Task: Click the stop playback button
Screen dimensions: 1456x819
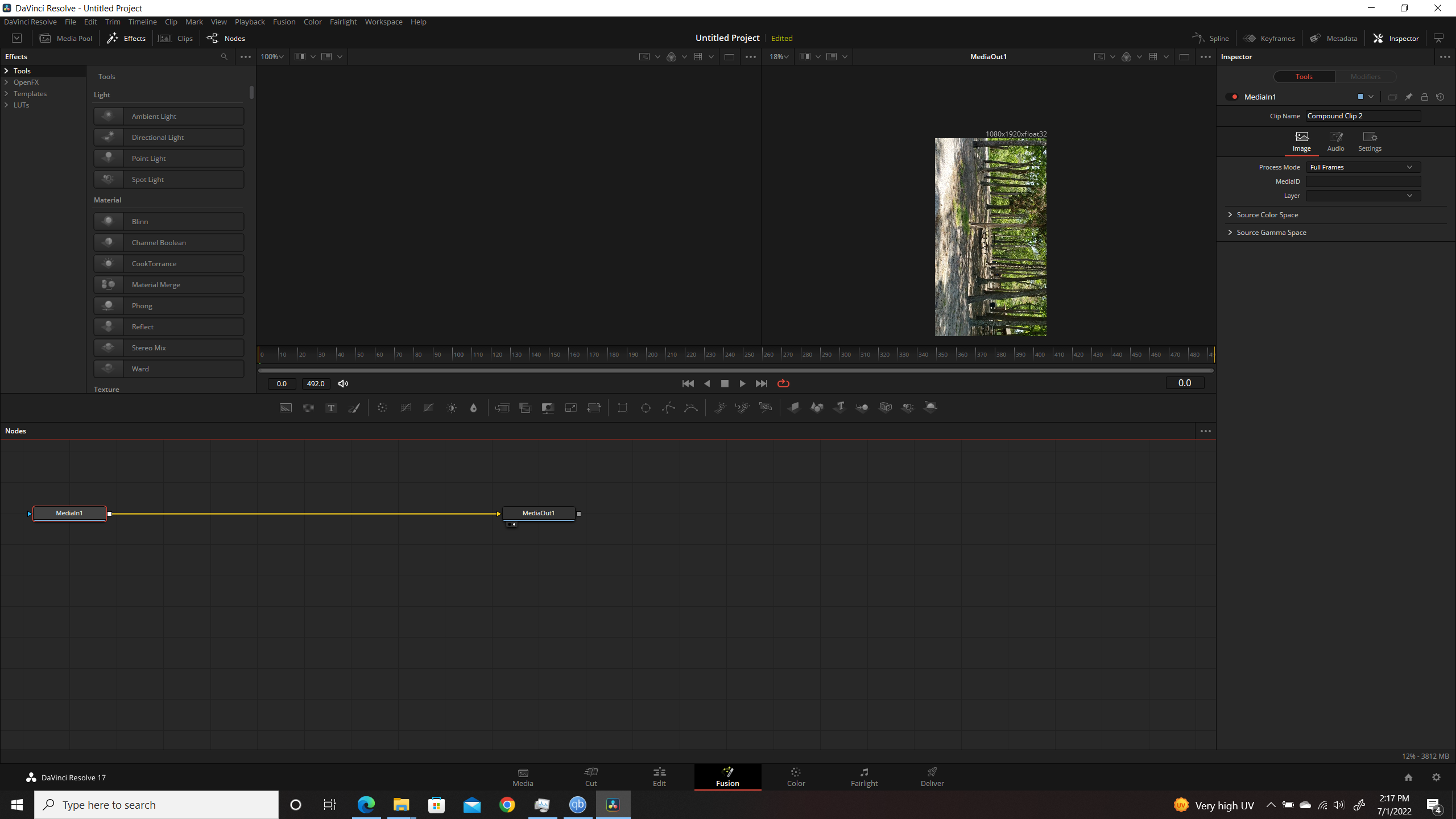Action: [x=725, y=384]
